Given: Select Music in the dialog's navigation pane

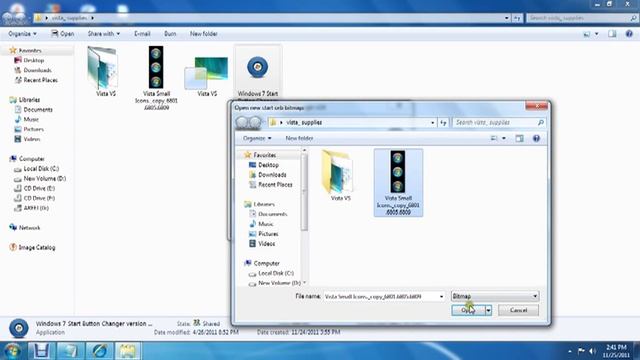Looking at the screenshot, I should [265, 224].
